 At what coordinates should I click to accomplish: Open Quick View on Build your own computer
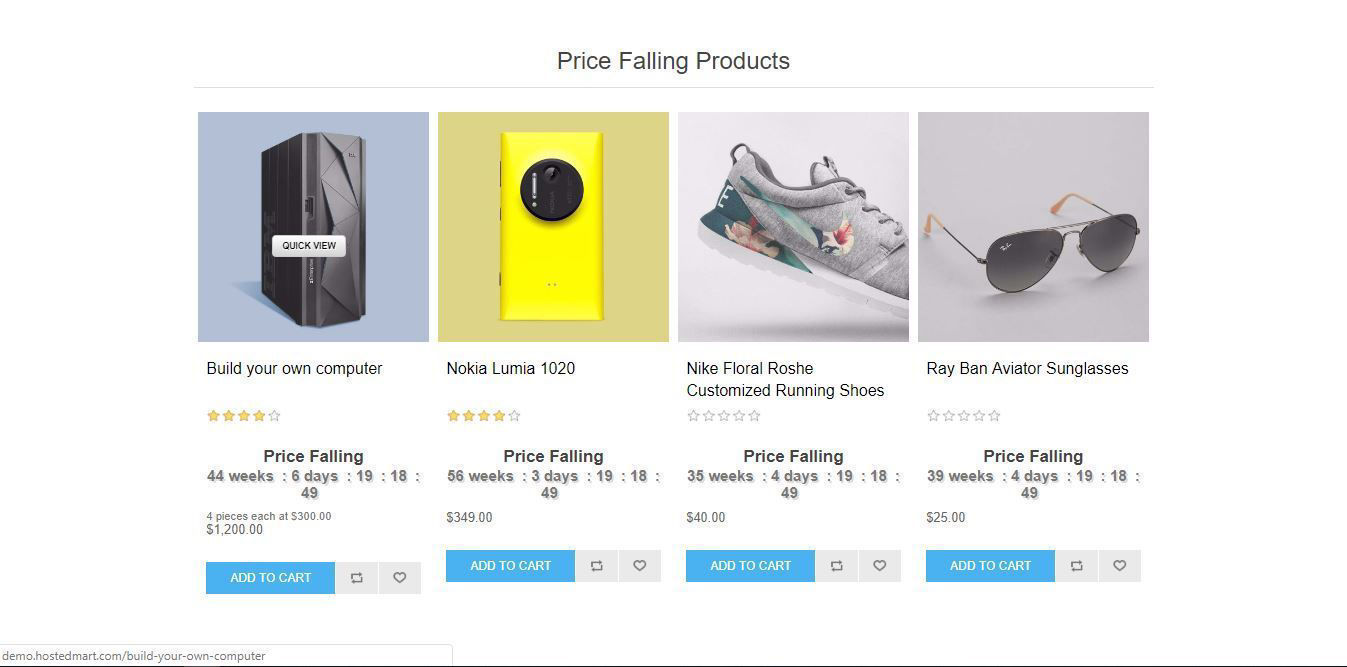pyautogui.click(x=308, y=245)
